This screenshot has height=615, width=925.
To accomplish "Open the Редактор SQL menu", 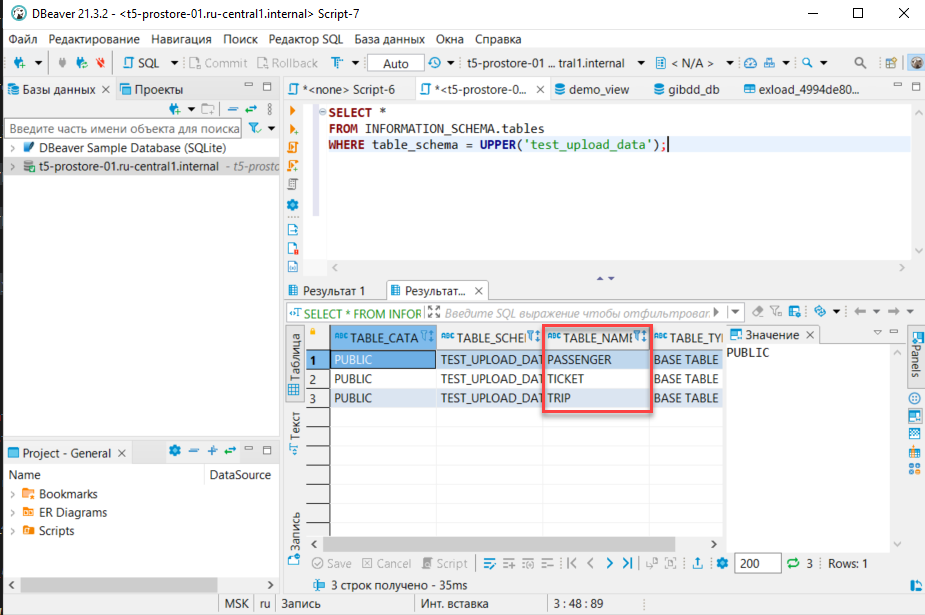I will (x=305, y=39).
